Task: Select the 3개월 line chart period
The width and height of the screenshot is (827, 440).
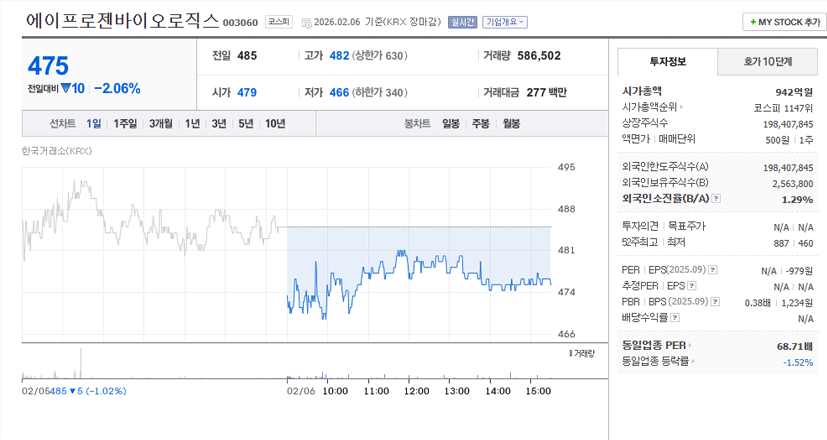Action: coord(160,123)
